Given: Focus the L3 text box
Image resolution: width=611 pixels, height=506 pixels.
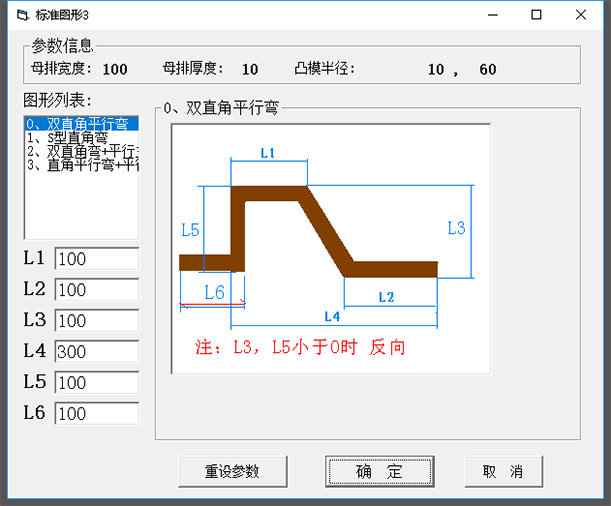Looking at the screenshot, I should [96, 321].
